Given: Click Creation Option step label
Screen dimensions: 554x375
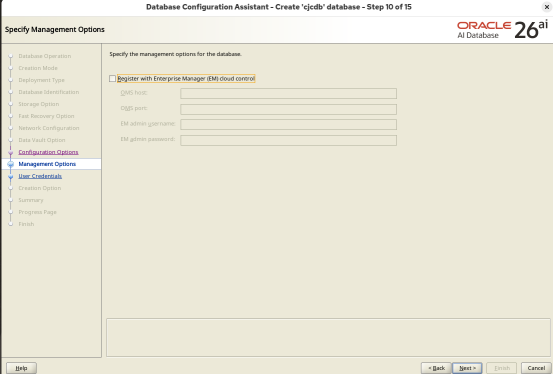Looking at the screenshot, I should tap(40, 188).
